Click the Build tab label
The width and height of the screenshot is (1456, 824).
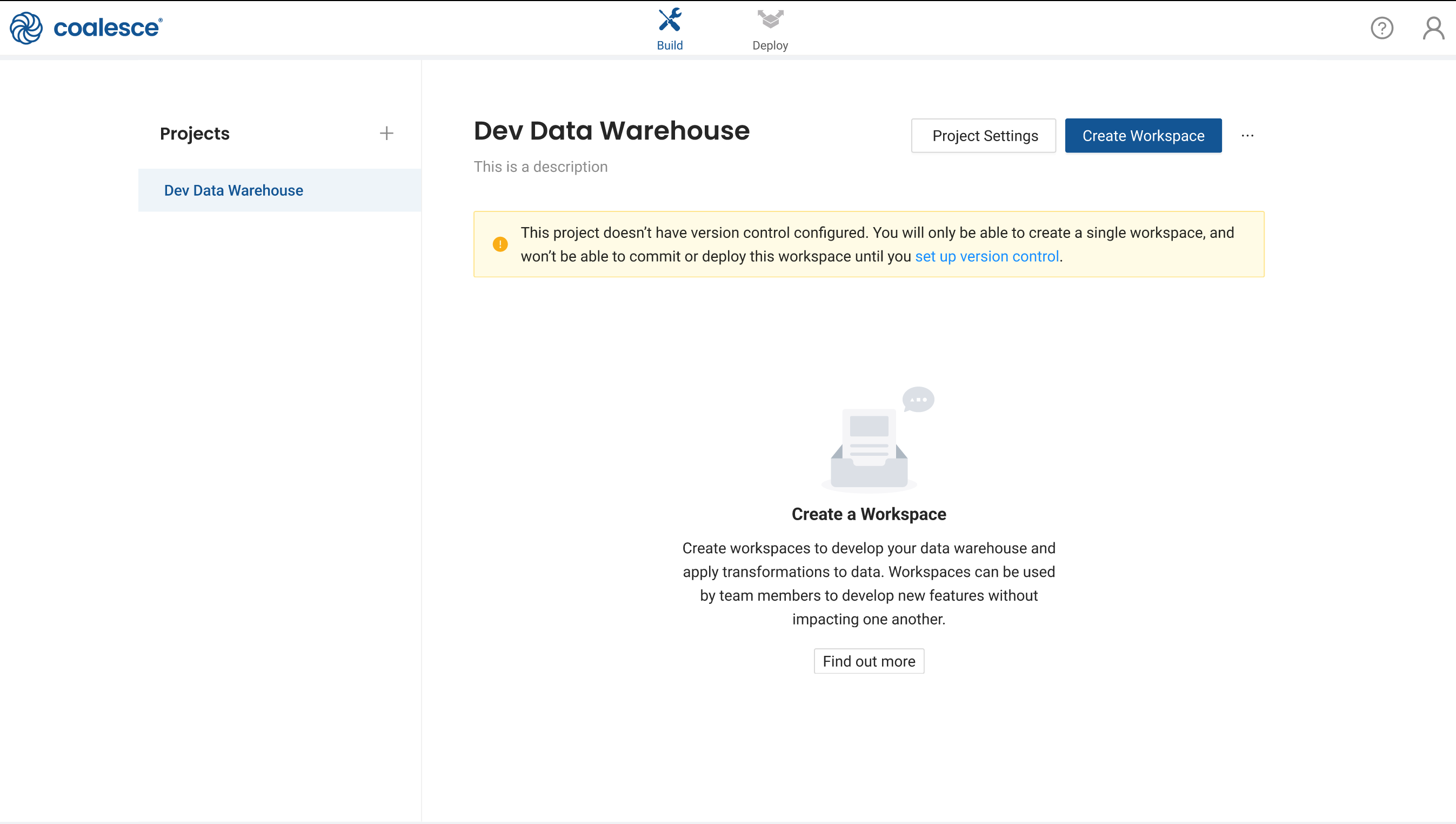(x=670, y=45)
